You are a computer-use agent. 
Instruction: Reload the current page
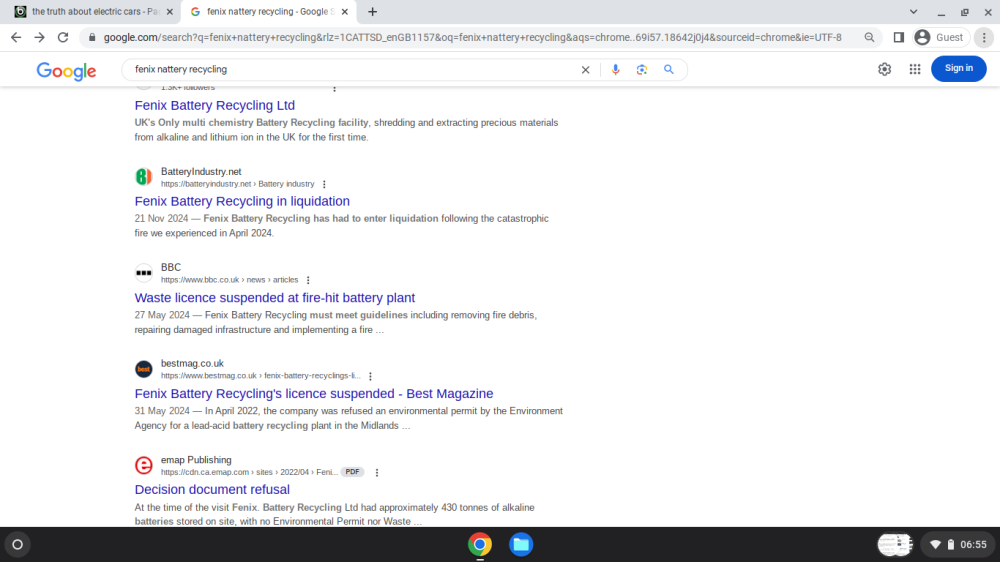click(63, 38)
